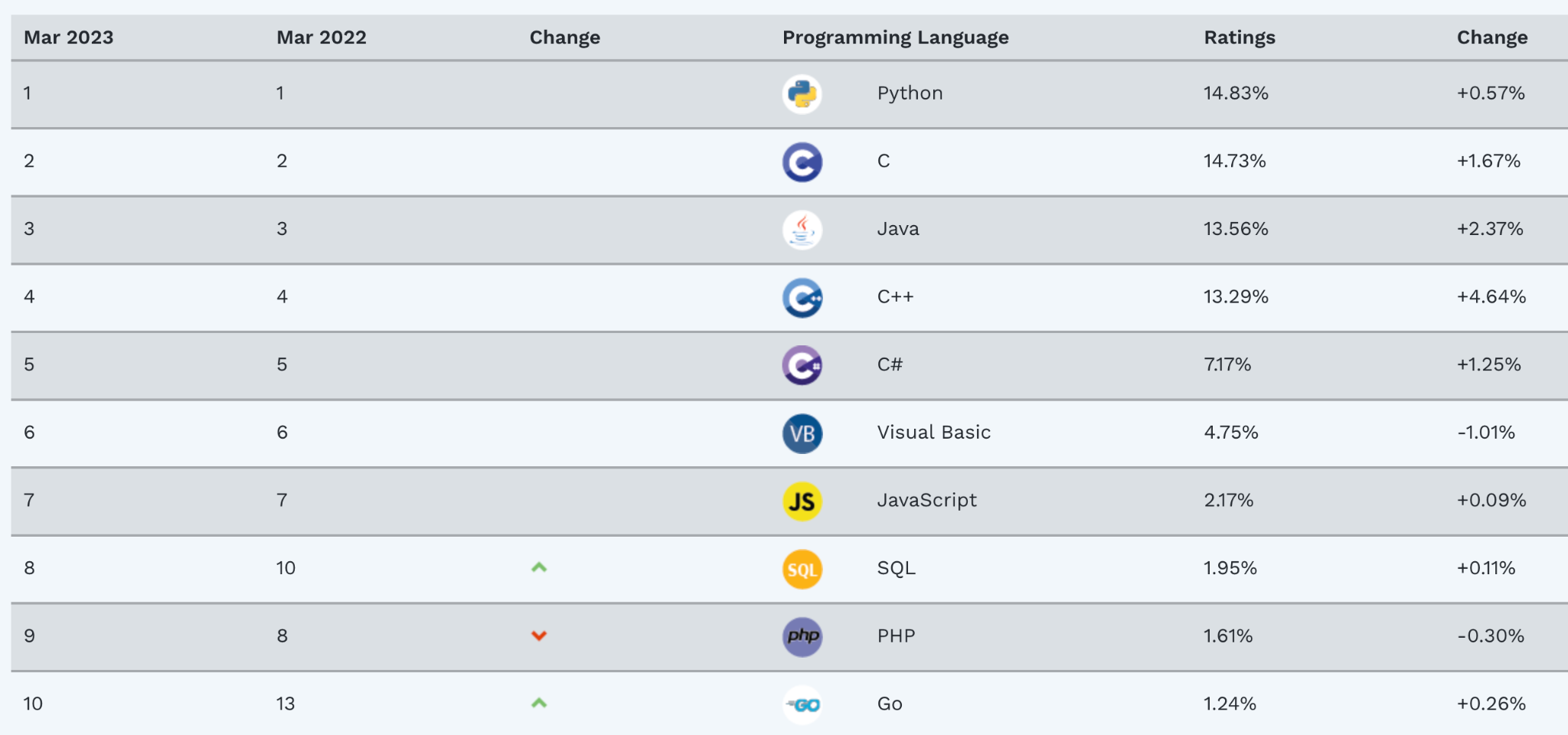This screenshot has width=1568, height=735.
Task: Click the Mar 2022 column header
Action: pyautogui.click(x=321, y=38)
